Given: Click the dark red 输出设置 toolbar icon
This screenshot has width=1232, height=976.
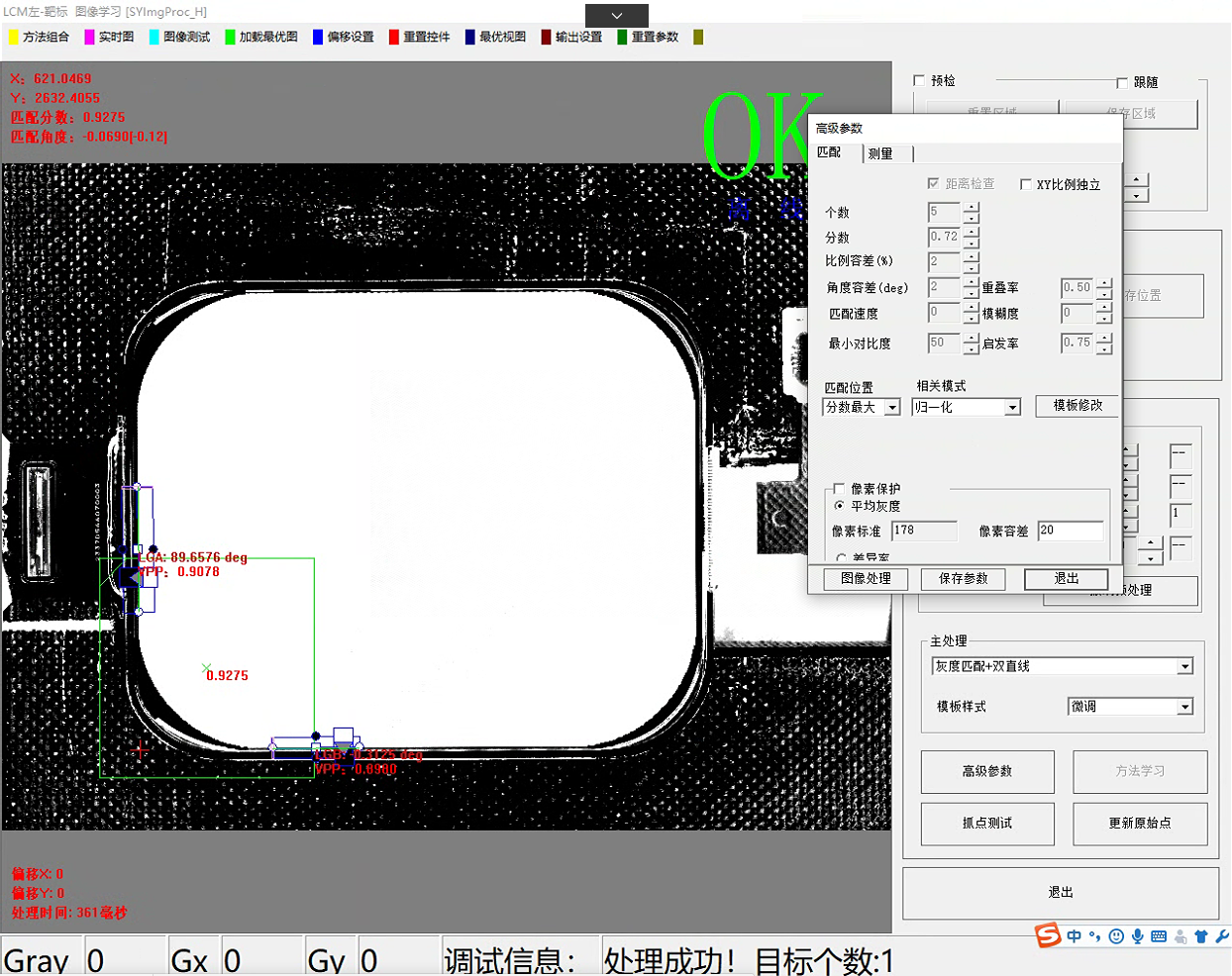Looking at the screenshot, I should 547,37.
